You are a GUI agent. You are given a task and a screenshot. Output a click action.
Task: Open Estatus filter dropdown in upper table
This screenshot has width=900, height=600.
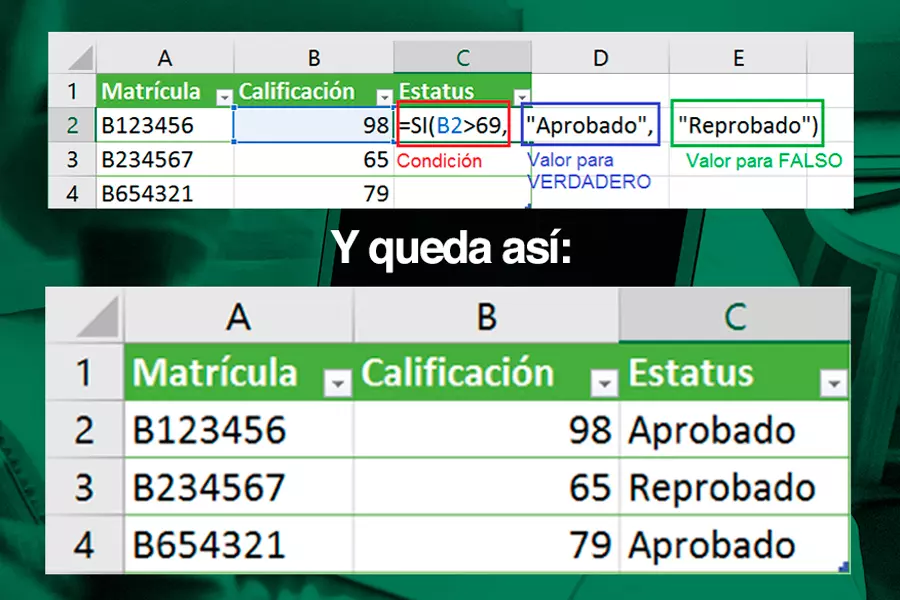[521, 98]
